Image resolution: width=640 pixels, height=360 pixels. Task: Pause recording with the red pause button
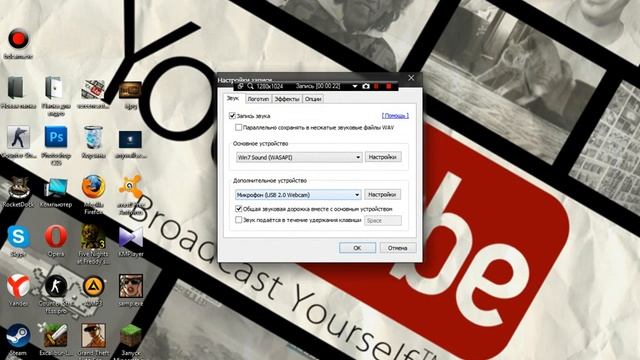coord(376,86)
